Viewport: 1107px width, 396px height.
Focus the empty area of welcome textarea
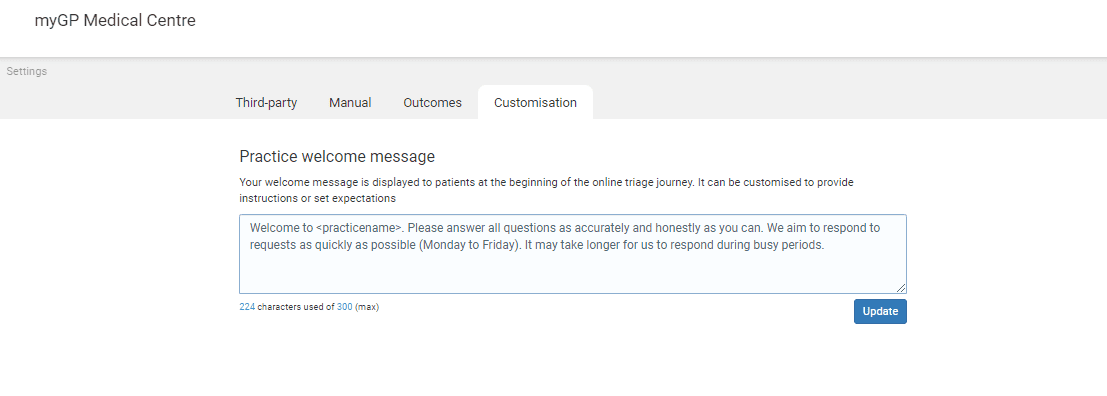[x=573, y=274]
